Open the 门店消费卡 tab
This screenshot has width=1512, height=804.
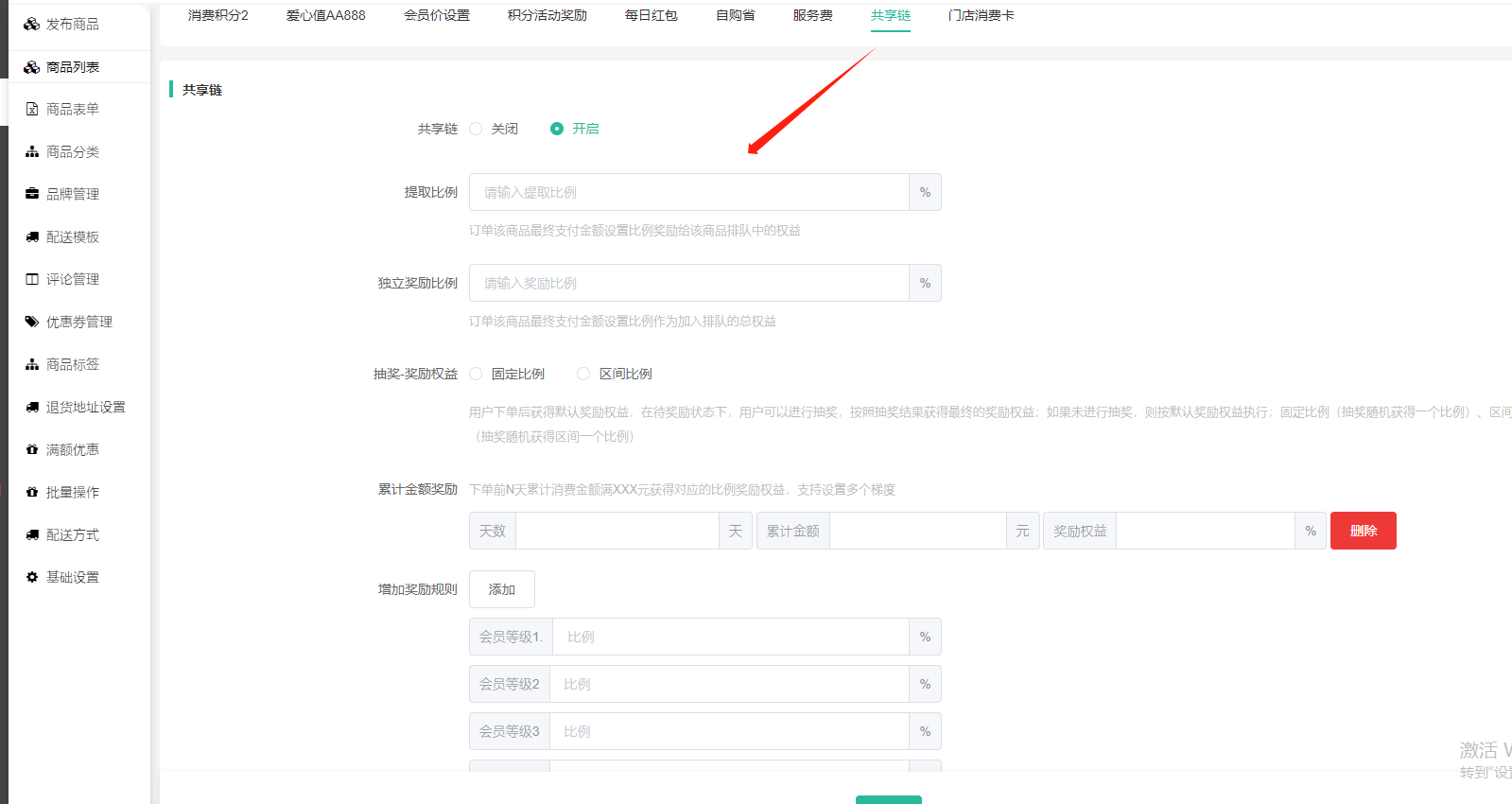click(981, 16)
